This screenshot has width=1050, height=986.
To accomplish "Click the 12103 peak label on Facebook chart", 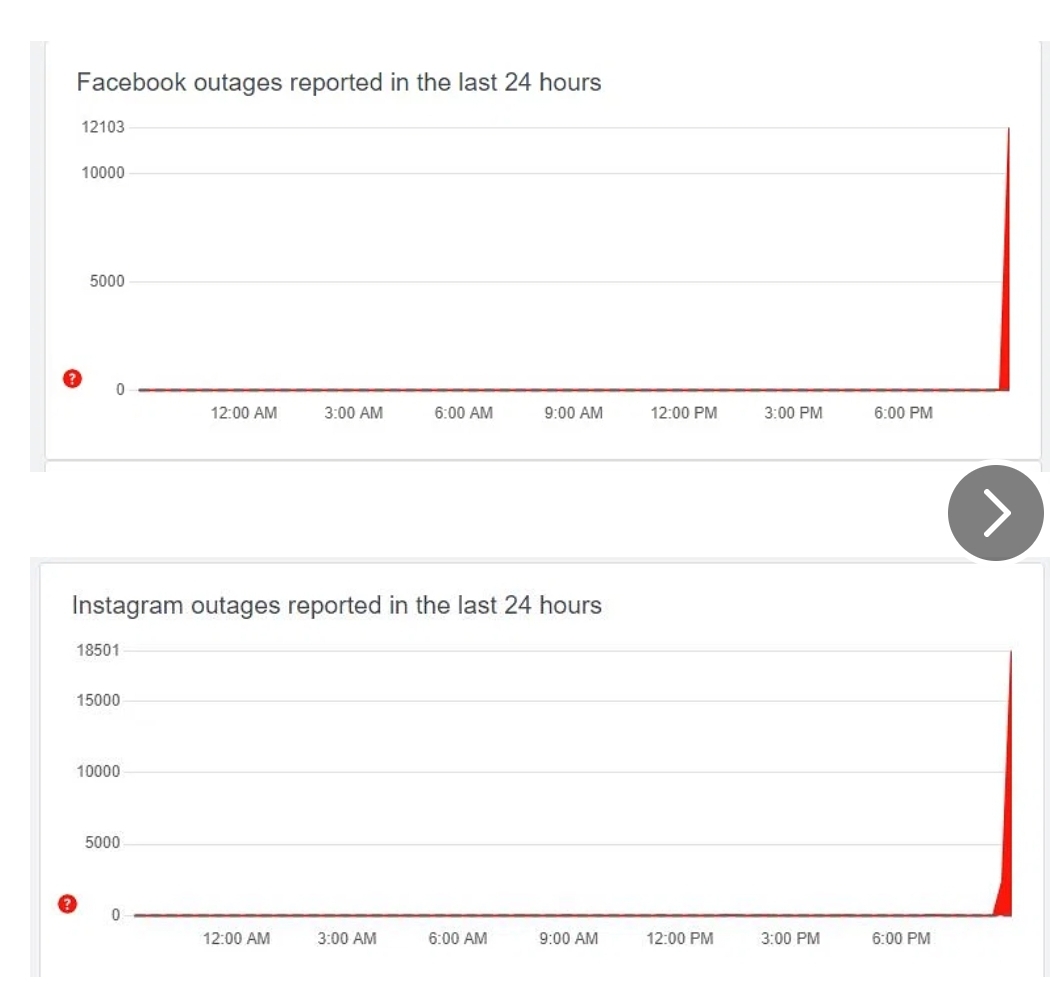I will tap(103, 127).
